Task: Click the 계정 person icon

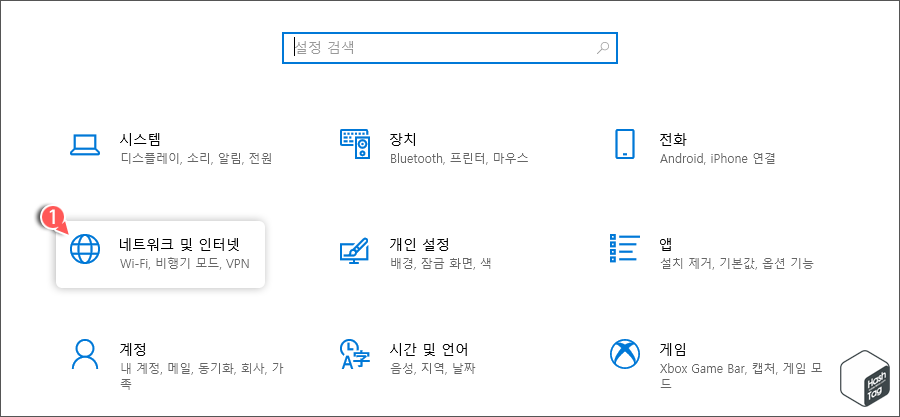Action: (x=84, y=354)
